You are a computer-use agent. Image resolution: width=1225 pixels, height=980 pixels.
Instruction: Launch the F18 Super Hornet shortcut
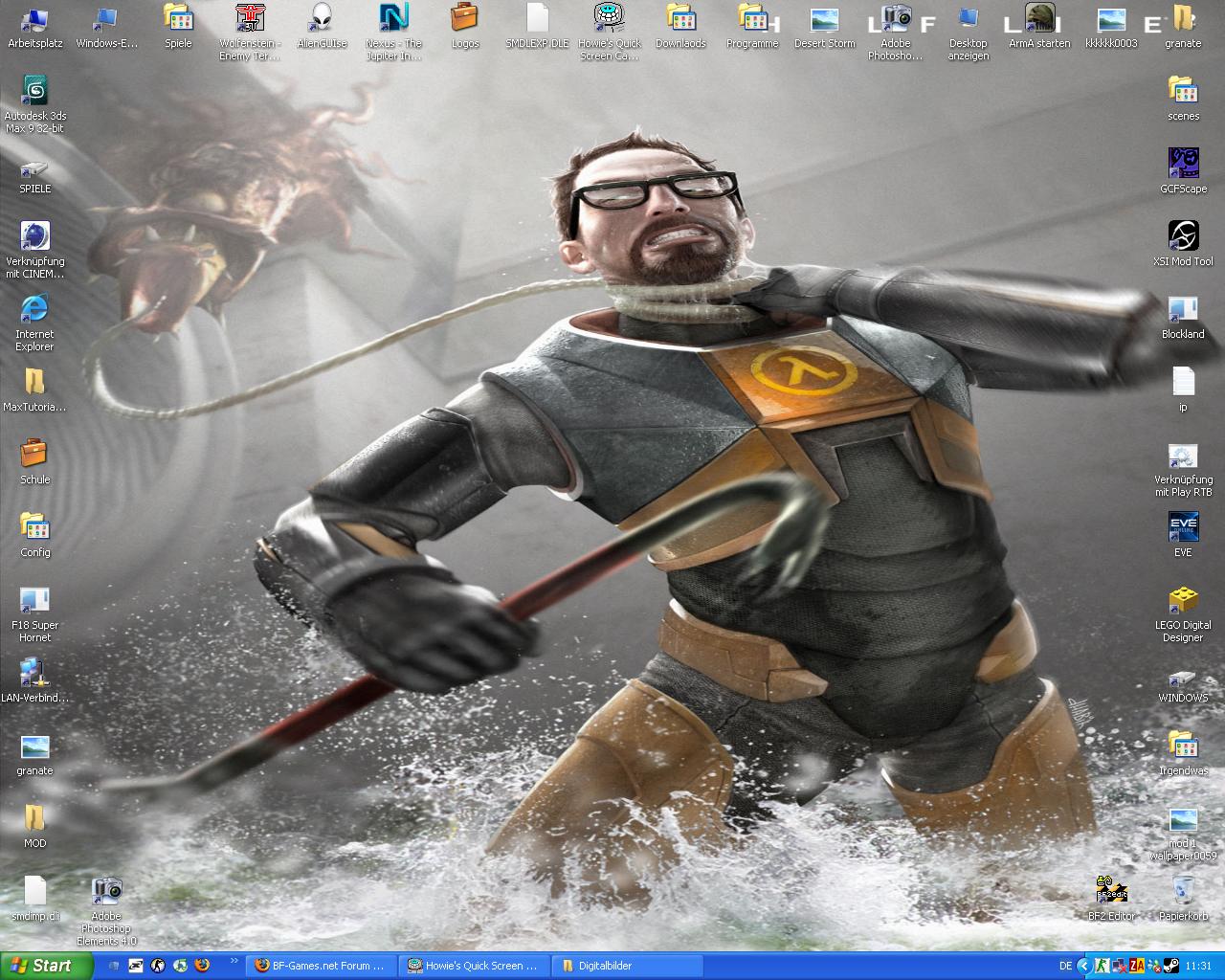pos(34,613)
